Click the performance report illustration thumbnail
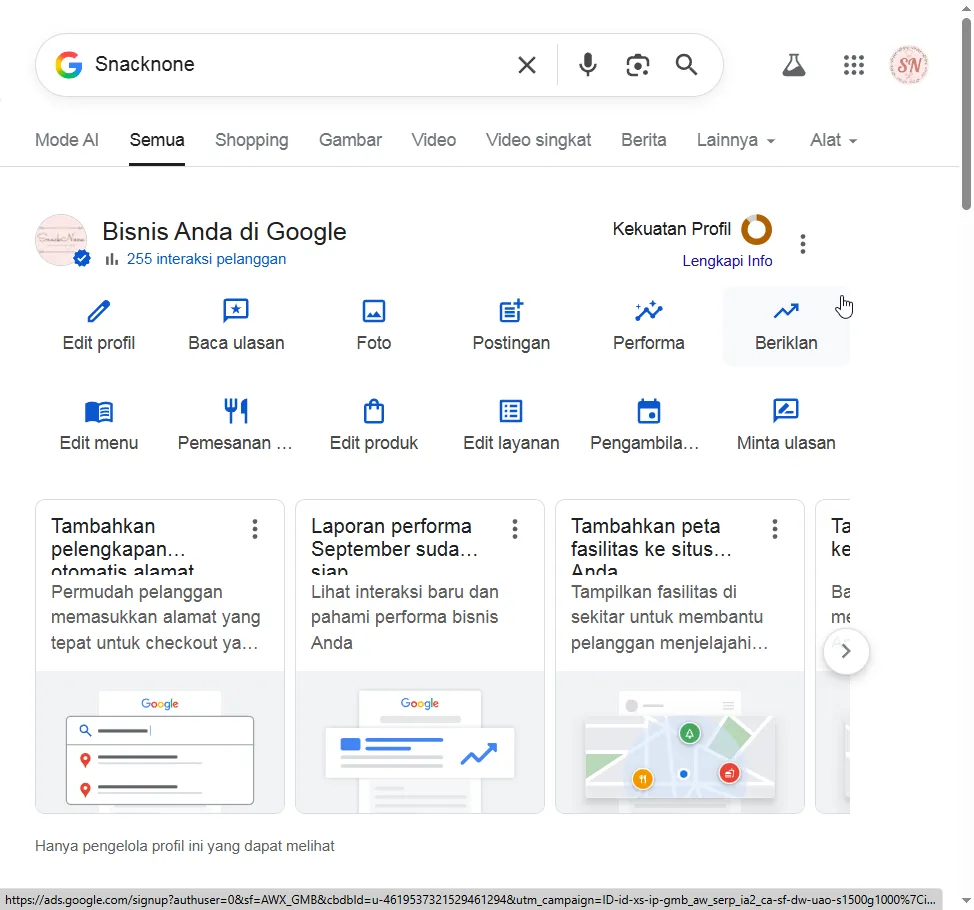Screen dimensions: 974x910 (x=420, y=742)
